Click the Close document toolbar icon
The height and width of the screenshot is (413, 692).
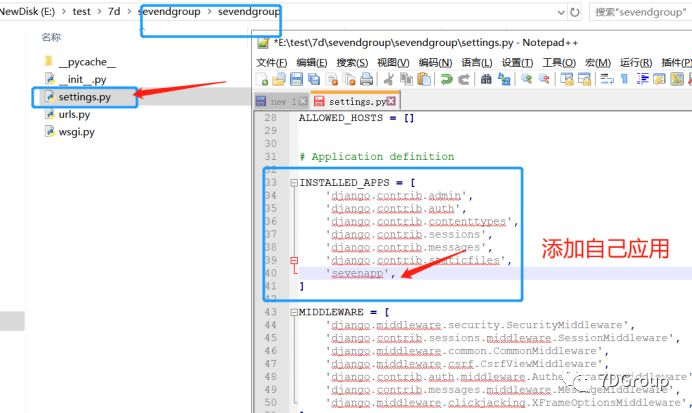pos(332,79)
